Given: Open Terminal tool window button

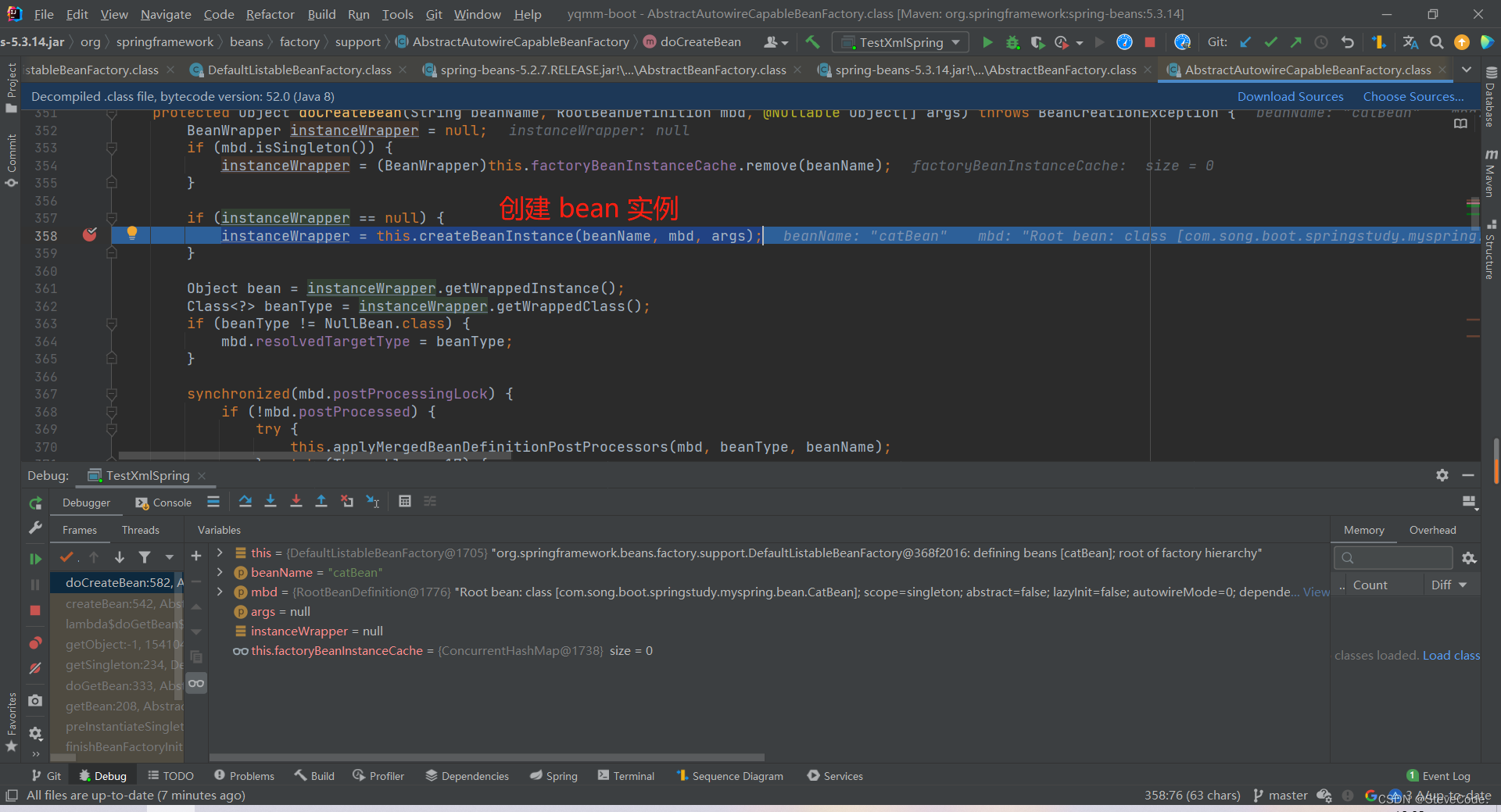Looking at the screenshot, I should coord(626,776).
